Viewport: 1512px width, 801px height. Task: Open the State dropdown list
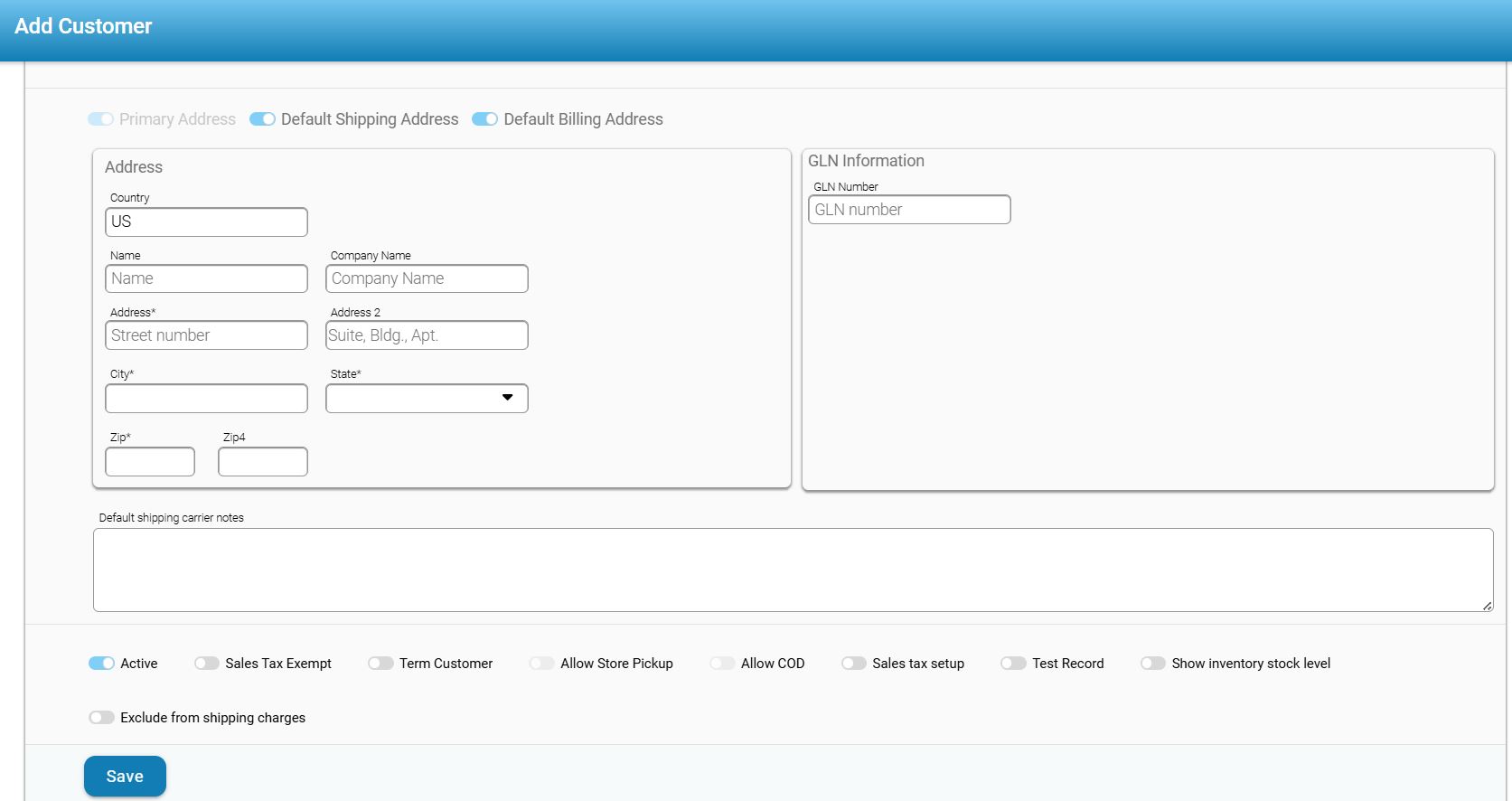pos(427,399)
